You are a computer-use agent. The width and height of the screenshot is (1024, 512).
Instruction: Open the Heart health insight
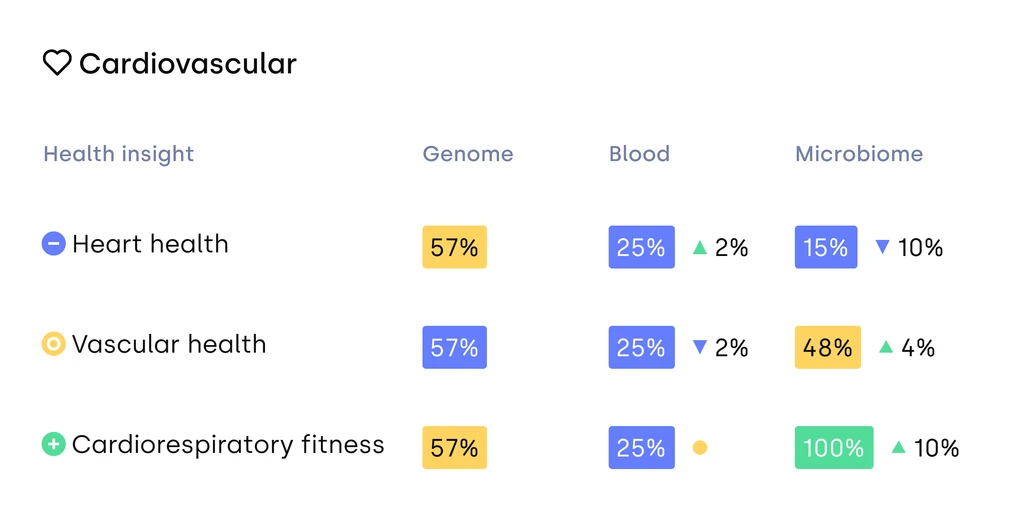150,244
